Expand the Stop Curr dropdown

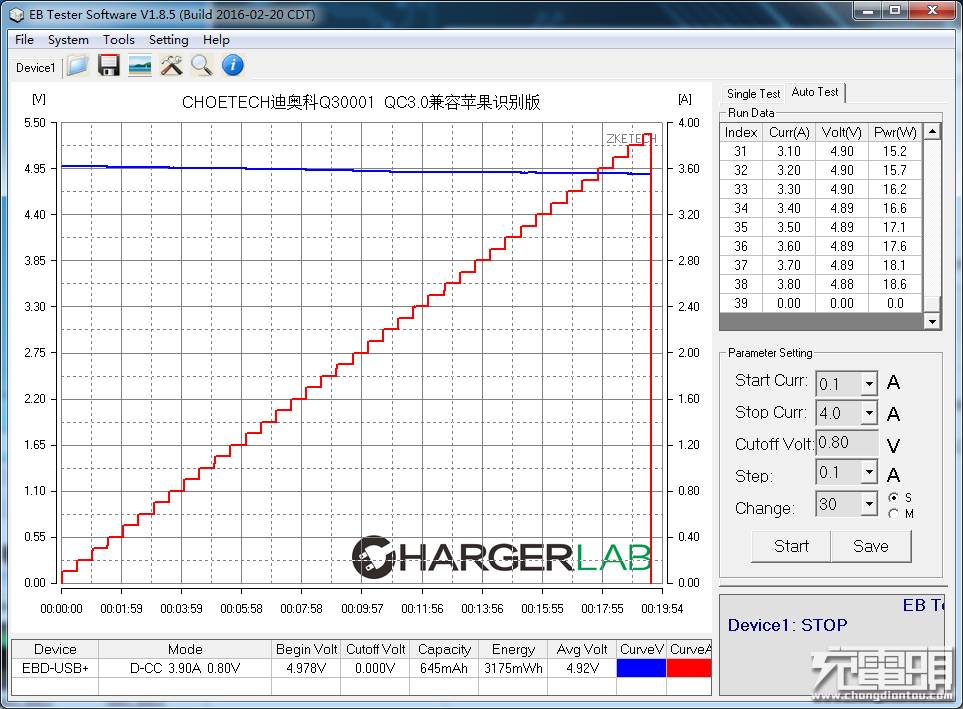[869, 413]
